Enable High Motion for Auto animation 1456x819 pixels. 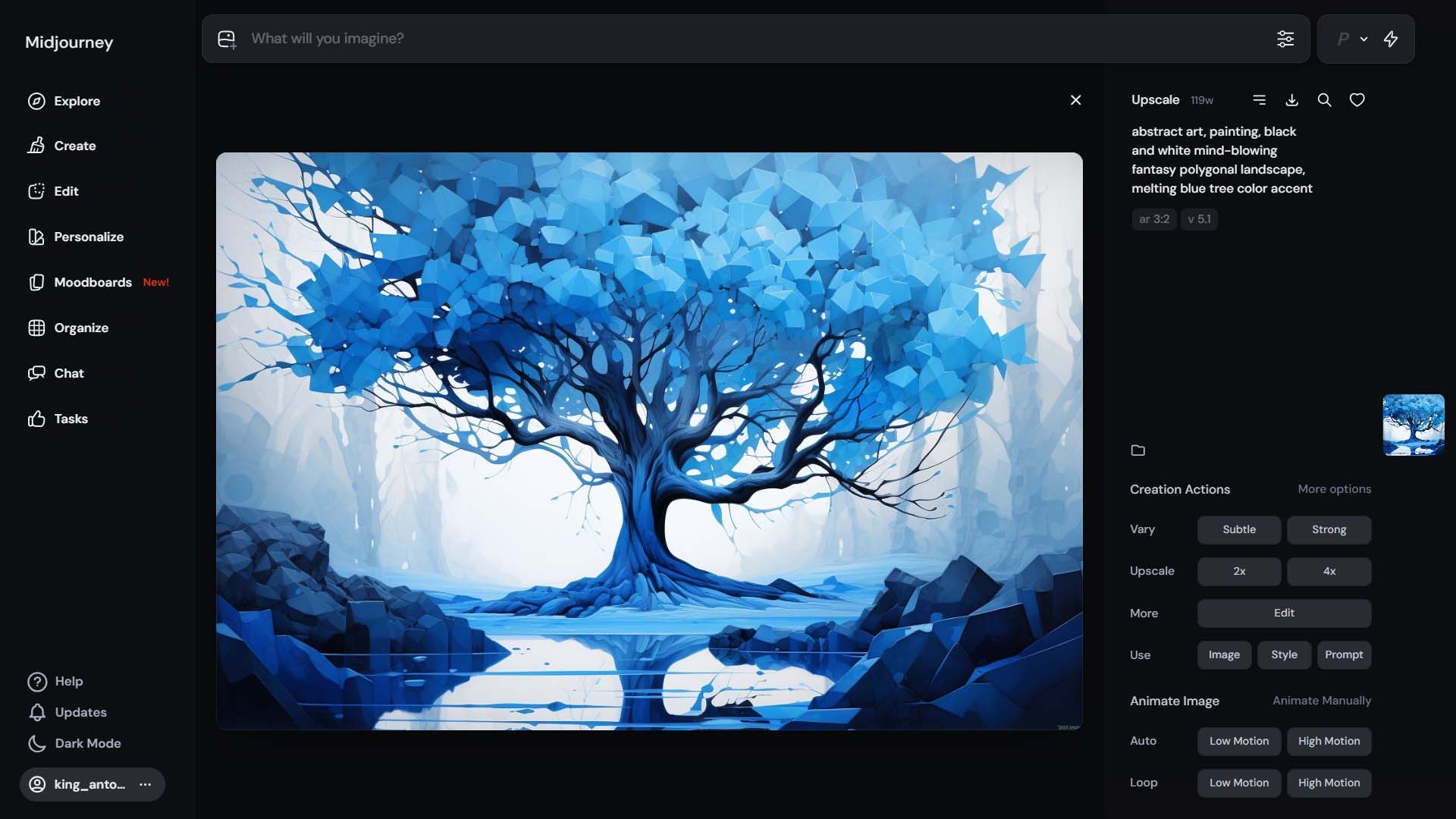click(x=1329, y=741)
